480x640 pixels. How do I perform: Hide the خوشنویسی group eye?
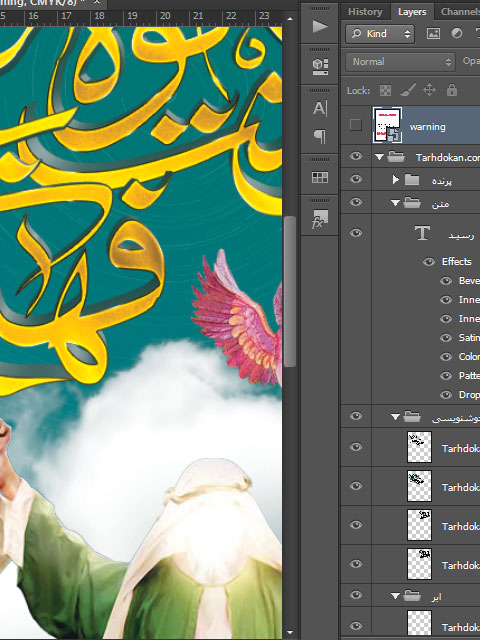tap(356, 416)
